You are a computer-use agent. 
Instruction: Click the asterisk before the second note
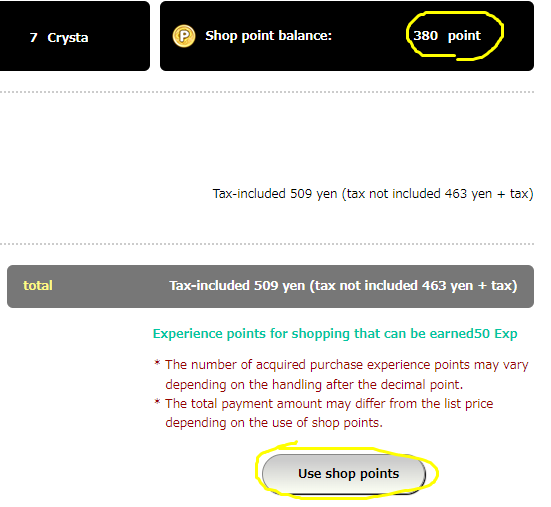click(x=157, y=402)
